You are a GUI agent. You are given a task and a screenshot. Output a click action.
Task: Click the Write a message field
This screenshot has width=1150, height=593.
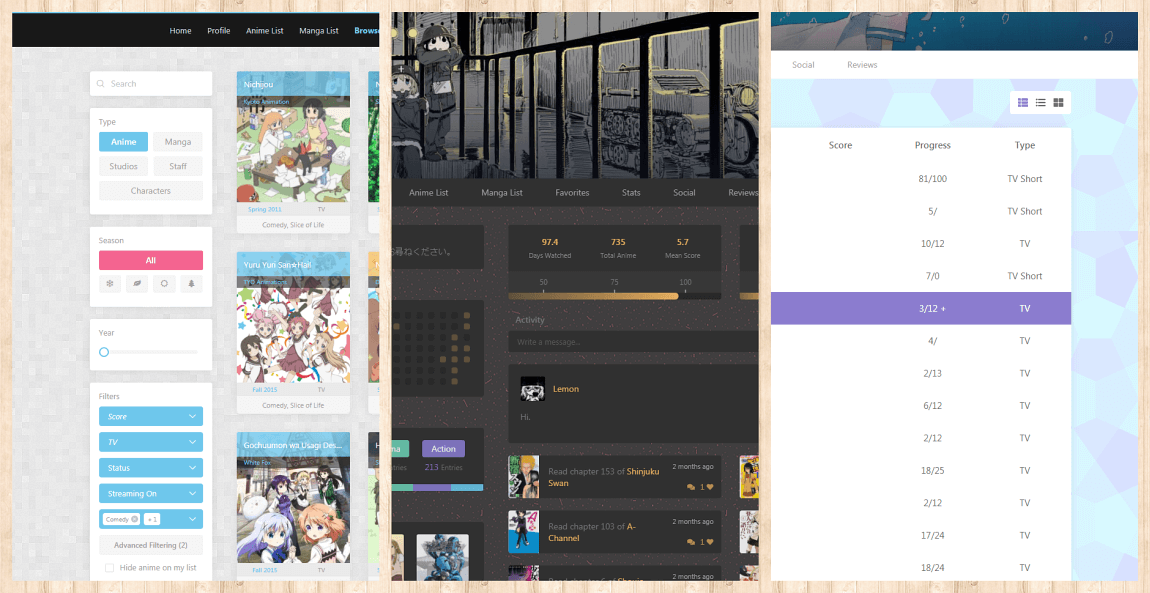pyautogui.click(x=634, y=342)
